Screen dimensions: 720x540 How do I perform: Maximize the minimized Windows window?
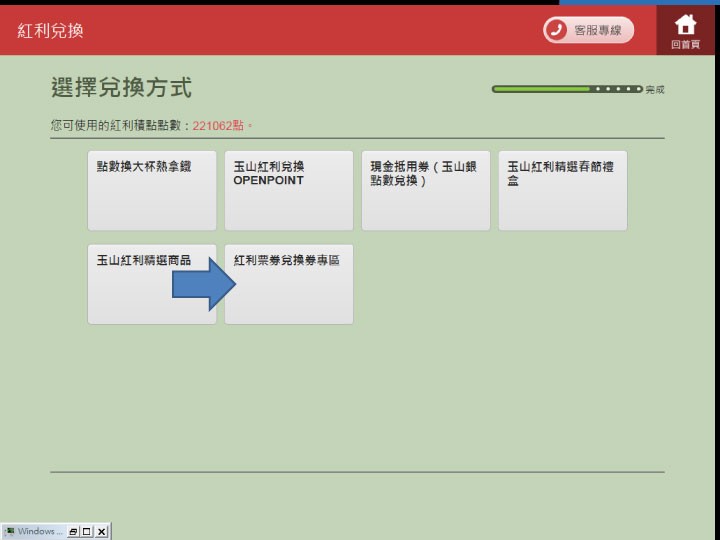coord(87,532)
